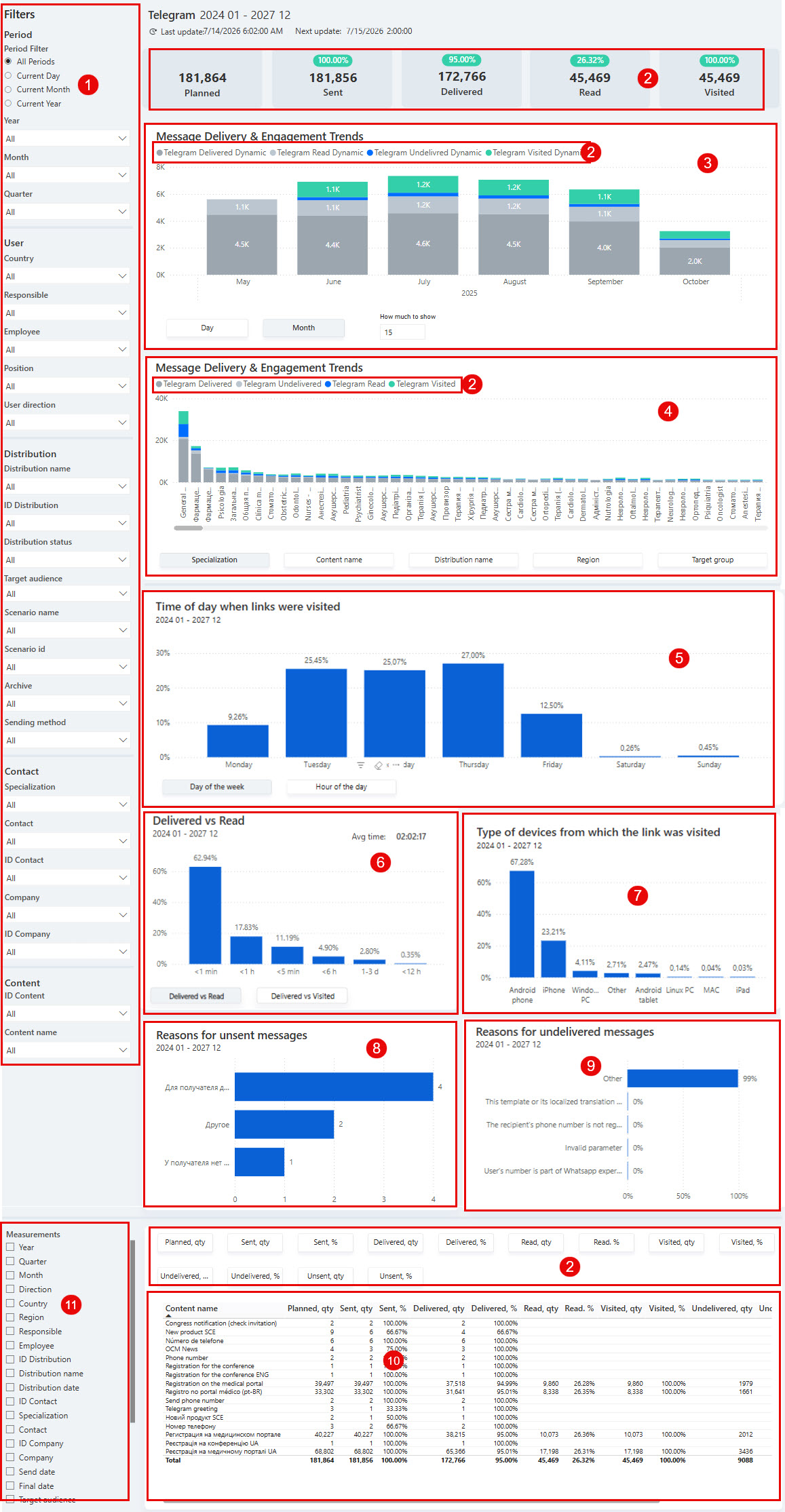Tick the Quarter measurement checkbox
This screenshot has width=785, height=1512.
tap(10, 1261)
